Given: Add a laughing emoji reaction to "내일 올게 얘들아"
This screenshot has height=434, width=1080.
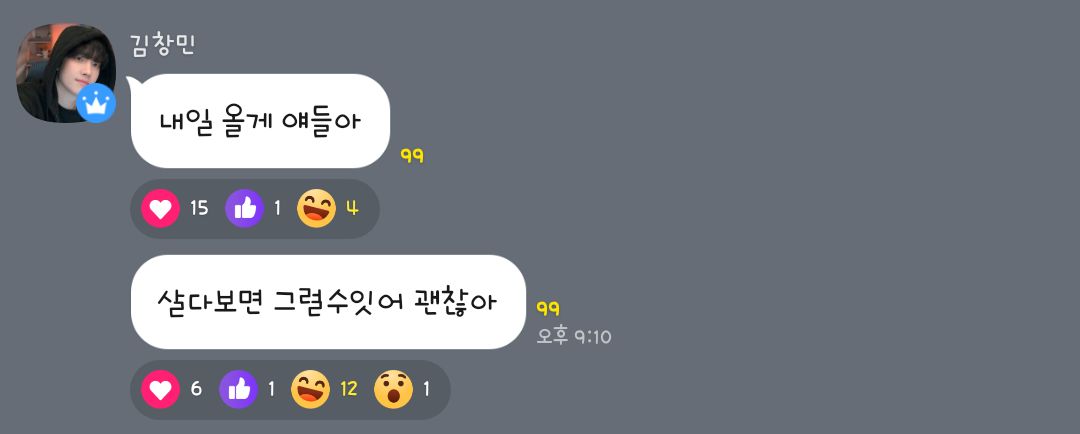Looking at the screenshot, I should 316,208.
